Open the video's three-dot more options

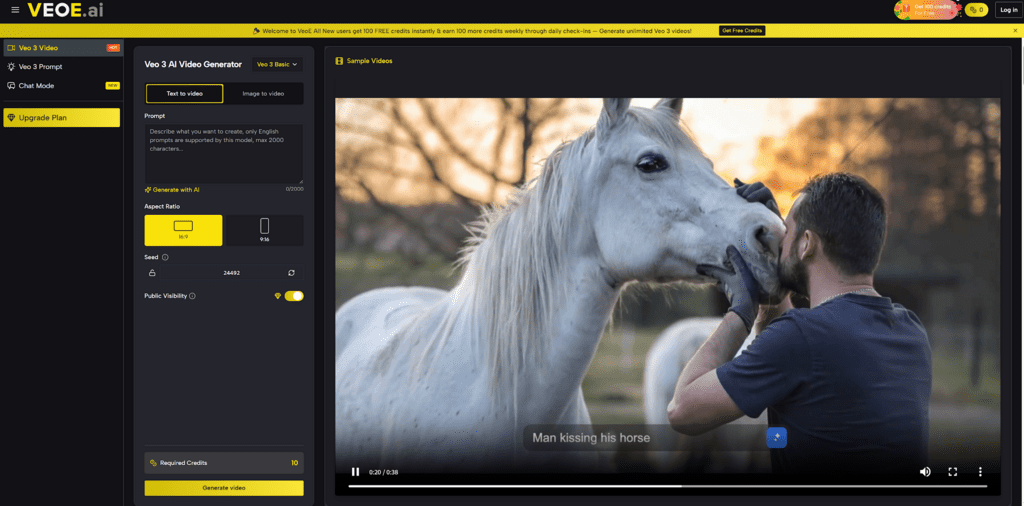tap(980, 472)
